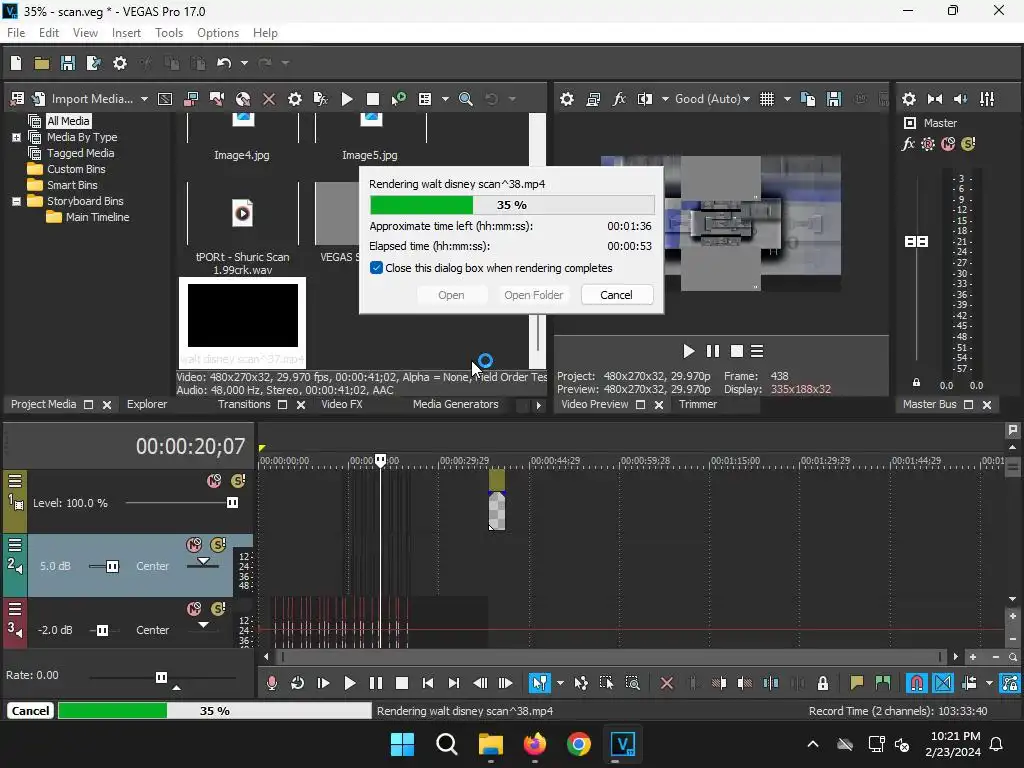Switch to the Explorer tab
Image resolution: width=1024 pixels, height=768 pixels.
click(x=147, y=404)
